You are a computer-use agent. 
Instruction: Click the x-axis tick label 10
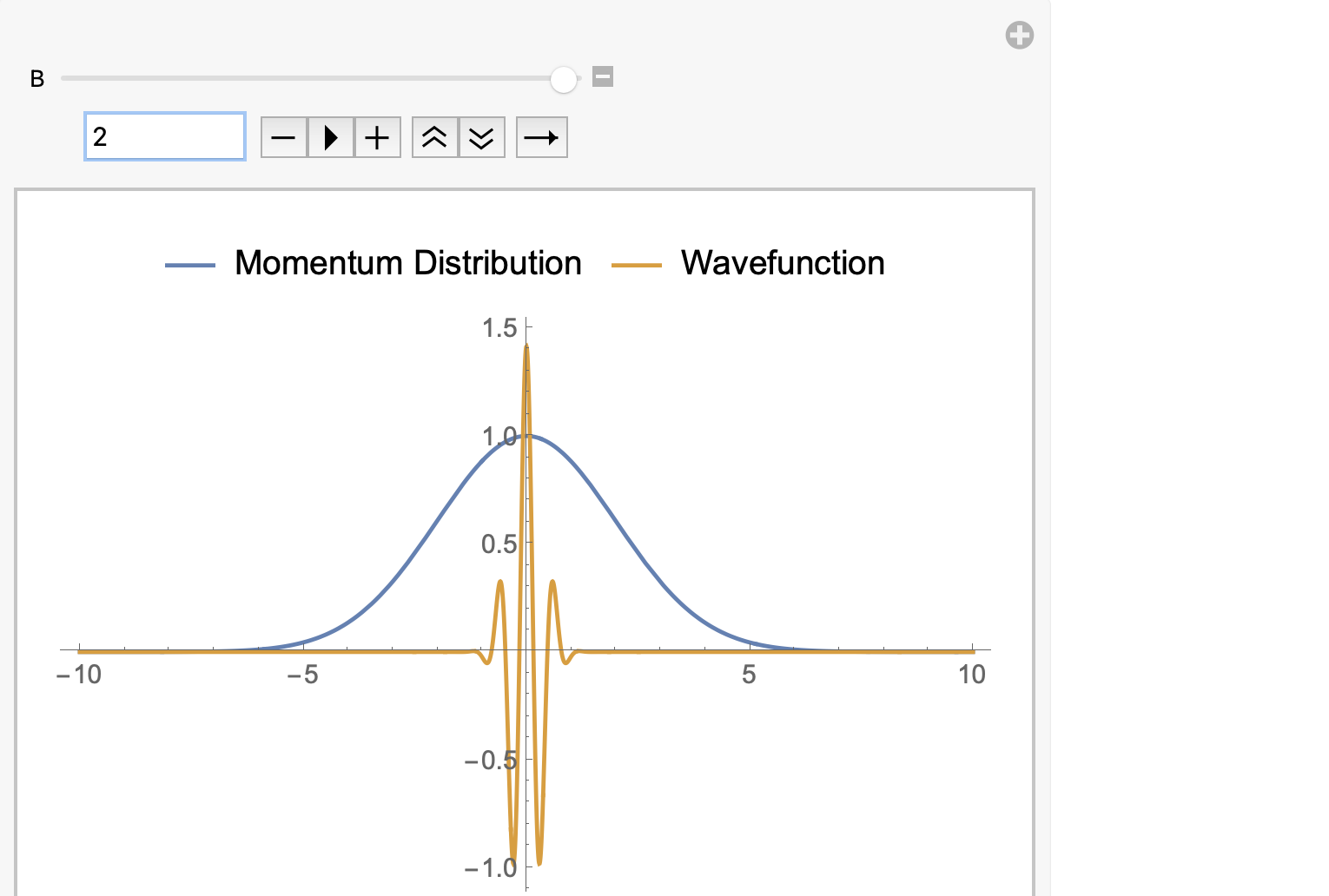pyautogui.click(x=971, y=675)
